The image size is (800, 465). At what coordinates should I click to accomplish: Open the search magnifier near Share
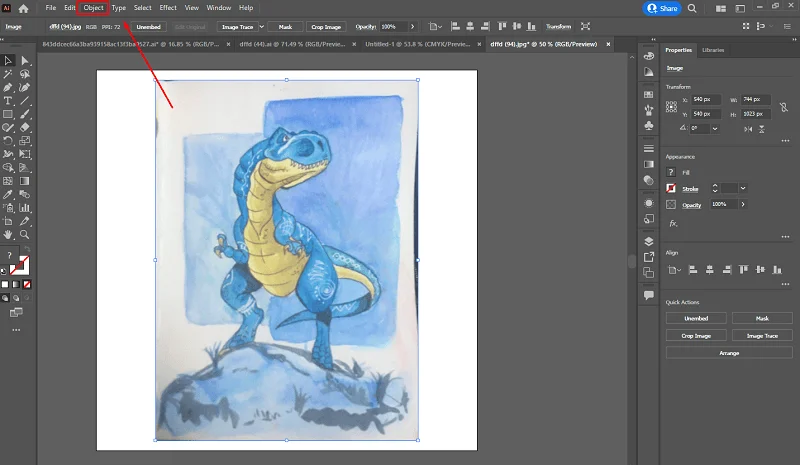[x=692, y=8]
